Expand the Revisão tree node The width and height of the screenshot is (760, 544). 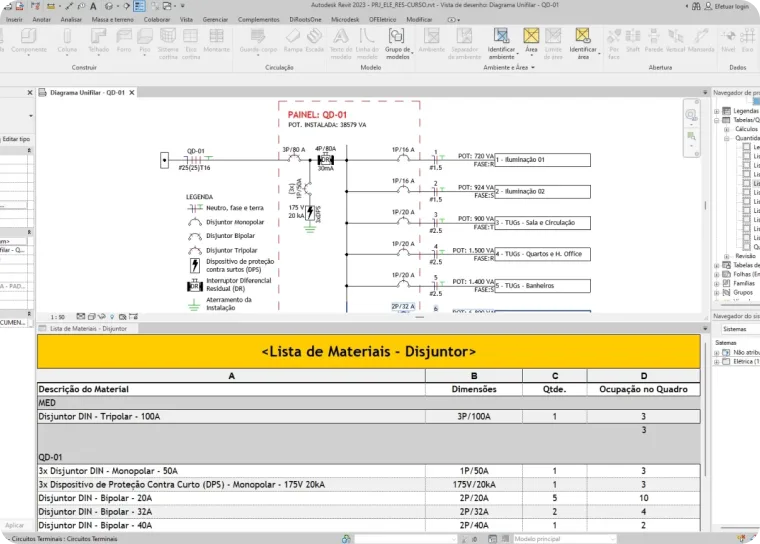point(726,256)
